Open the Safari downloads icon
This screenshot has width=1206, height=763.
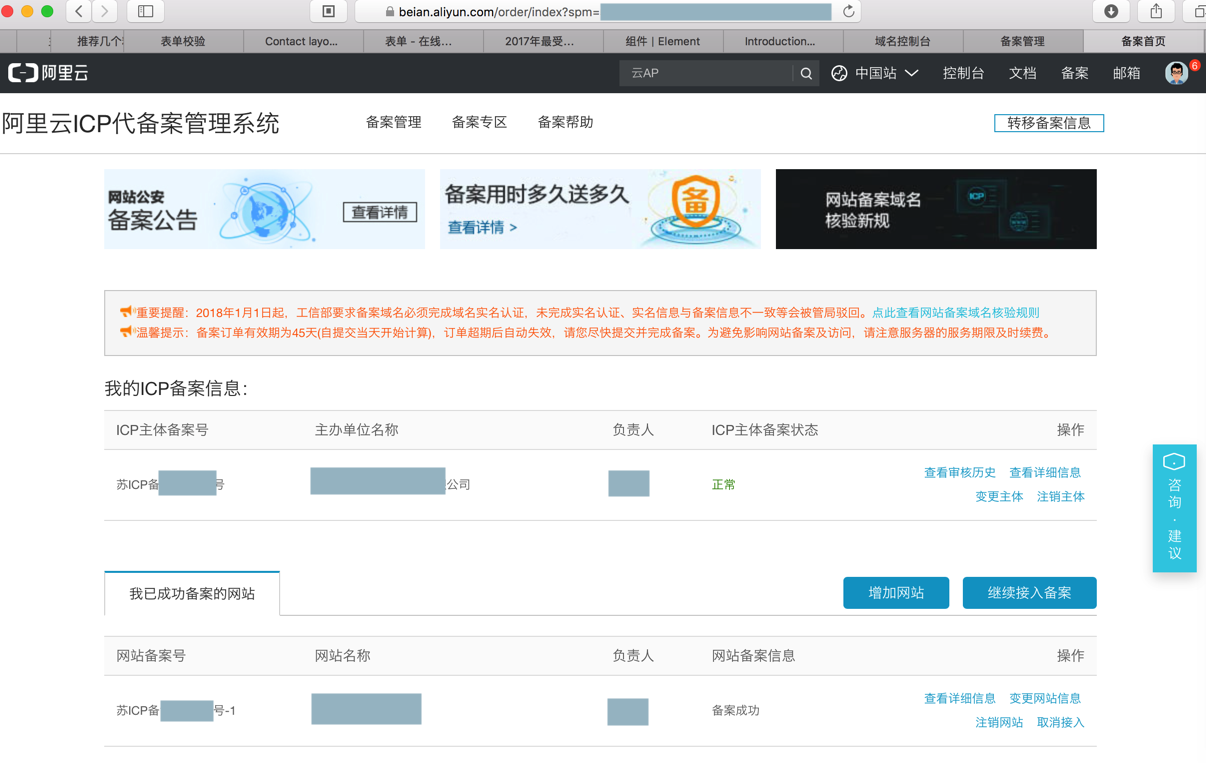(1111, 11)
